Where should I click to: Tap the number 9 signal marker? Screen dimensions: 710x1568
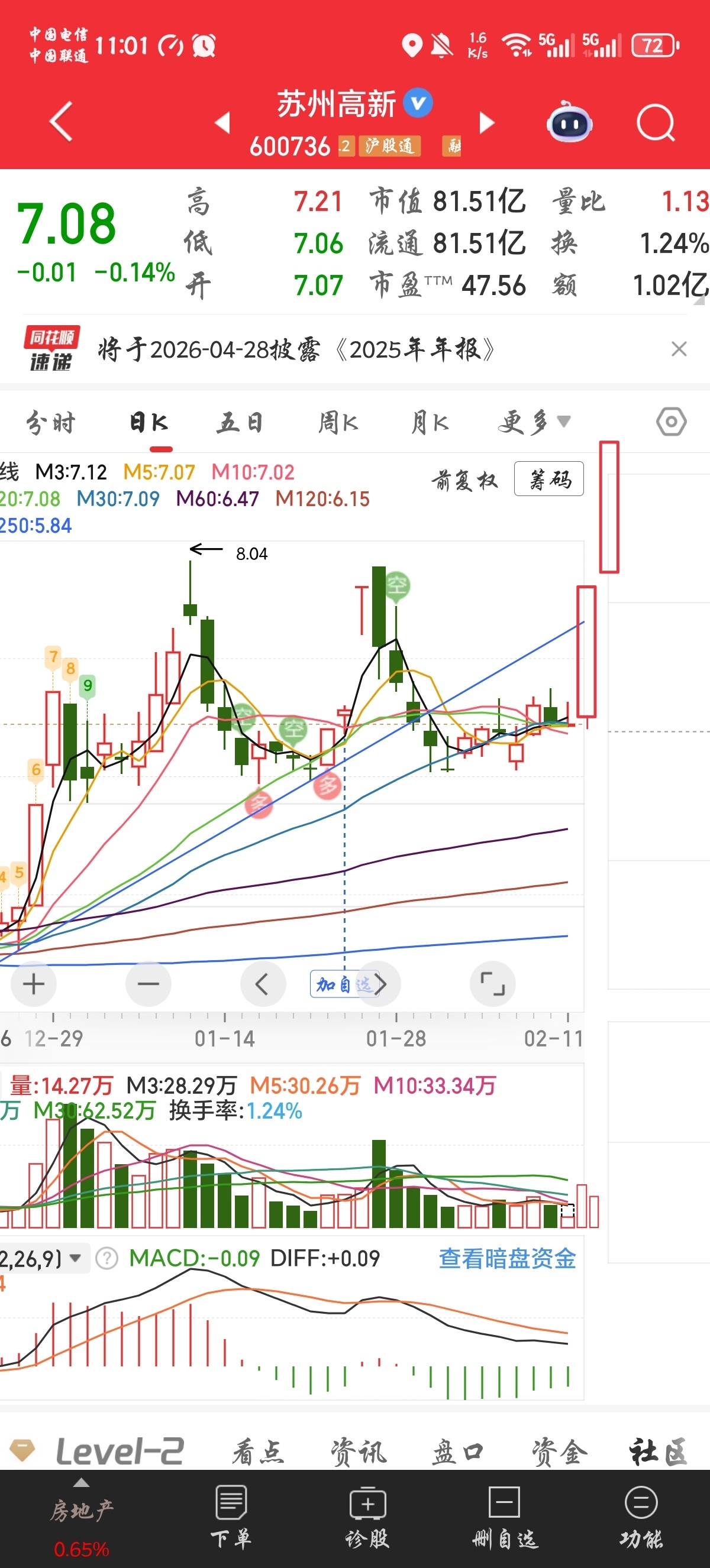click(x=88, y=686)
